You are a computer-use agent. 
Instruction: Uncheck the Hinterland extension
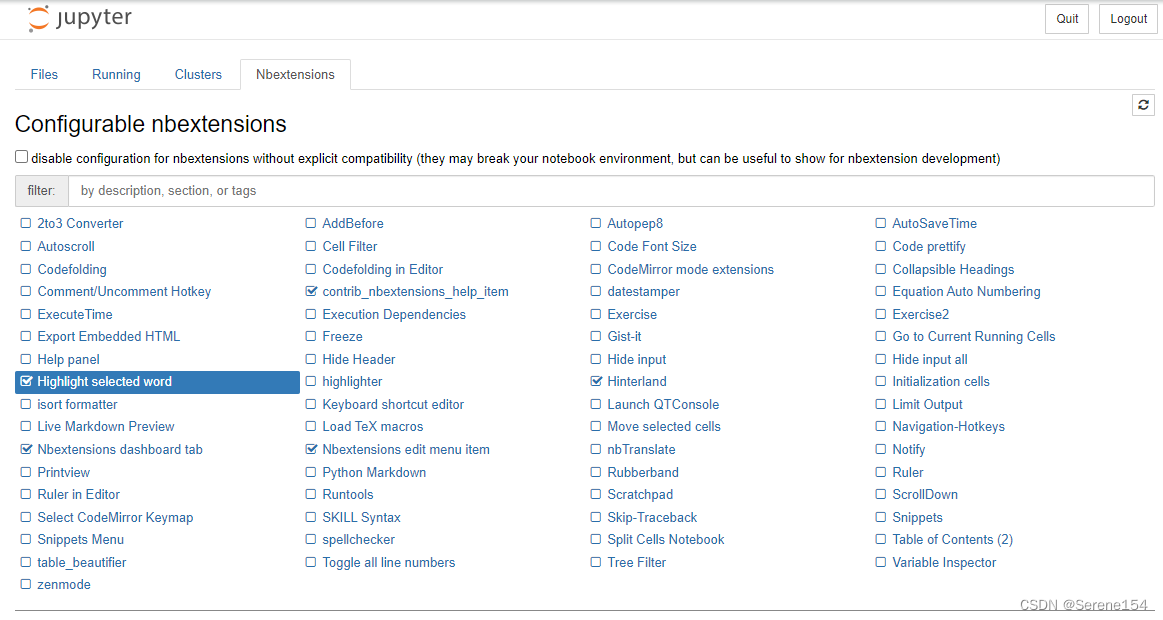tap(597, 382)
